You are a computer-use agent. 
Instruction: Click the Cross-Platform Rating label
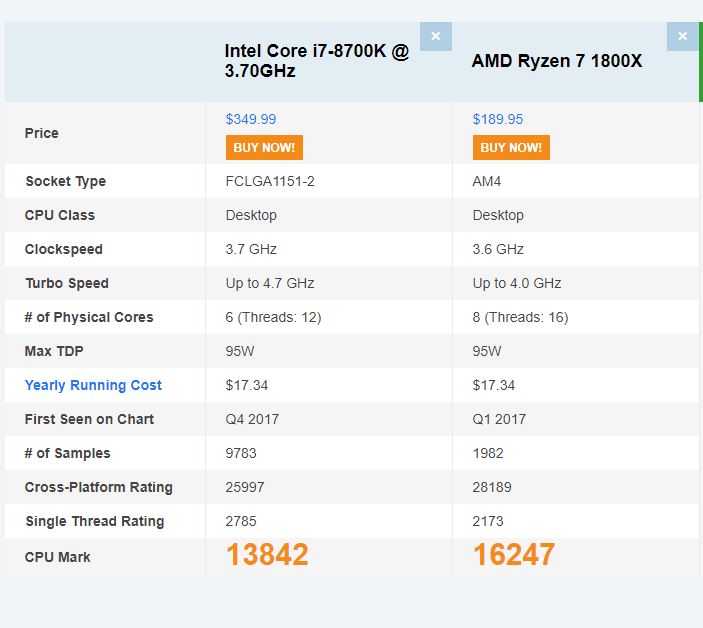coord(99,487)
